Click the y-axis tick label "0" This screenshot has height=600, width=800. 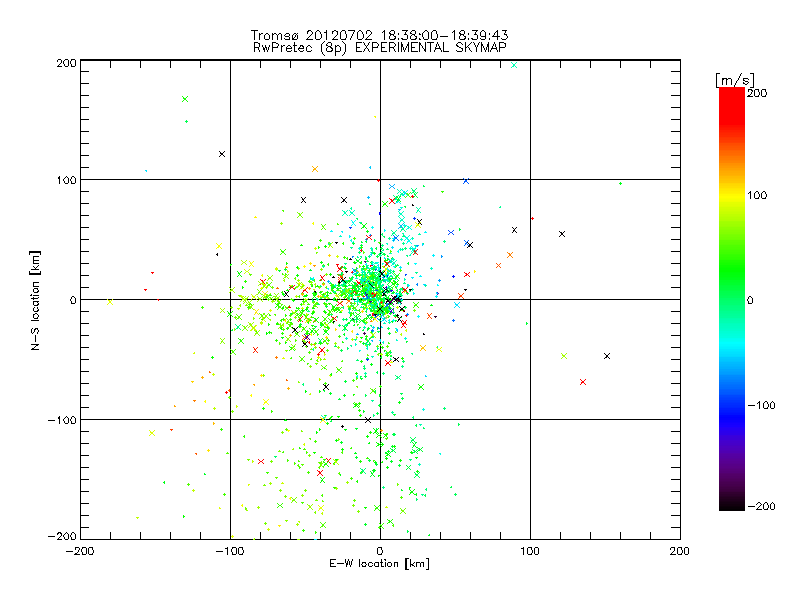tap(73, 300)
